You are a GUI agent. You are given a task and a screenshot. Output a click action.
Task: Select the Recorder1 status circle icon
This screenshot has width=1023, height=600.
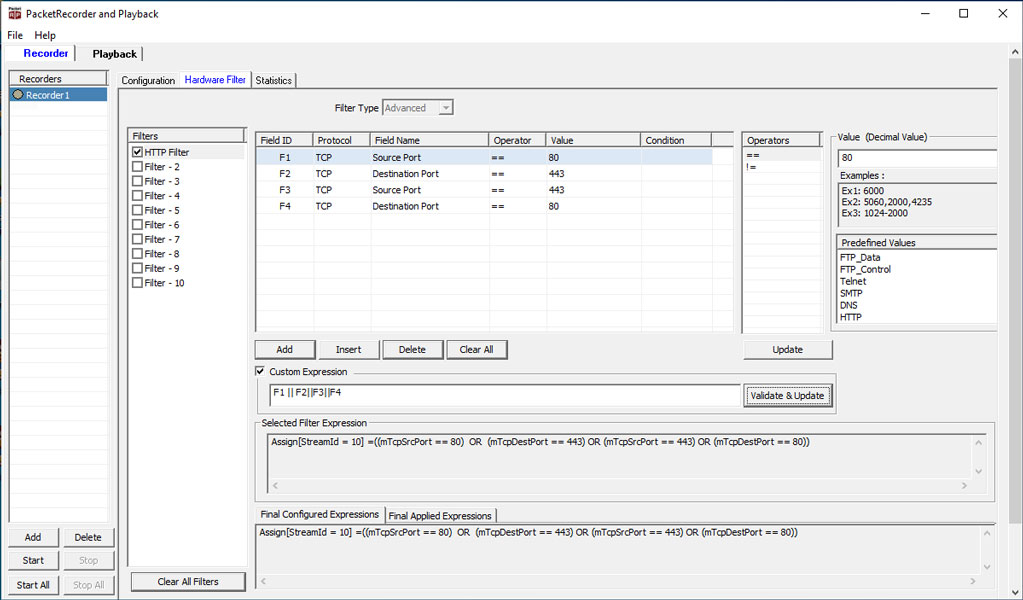[18, 95]
